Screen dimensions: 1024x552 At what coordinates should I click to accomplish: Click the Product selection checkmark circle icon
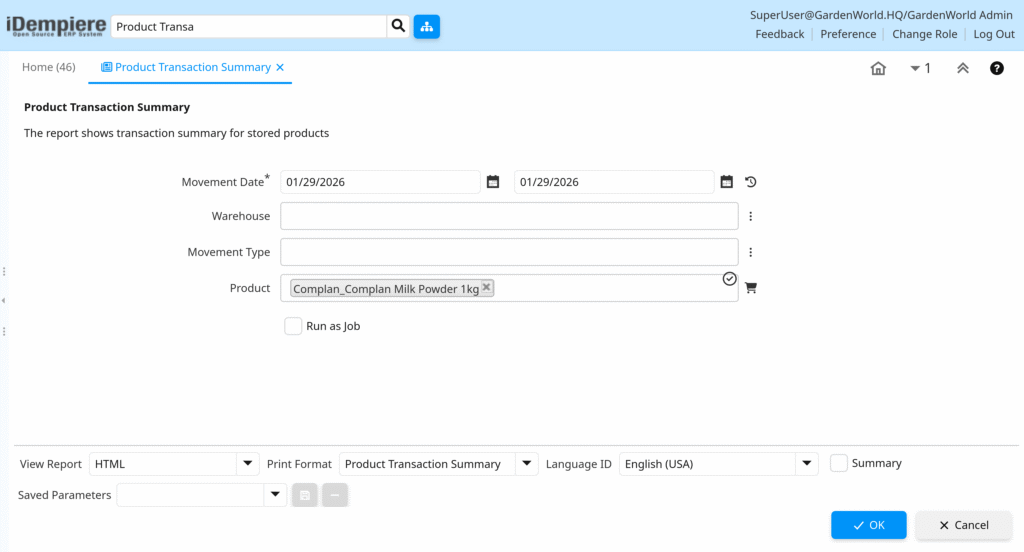pos(729,279)
